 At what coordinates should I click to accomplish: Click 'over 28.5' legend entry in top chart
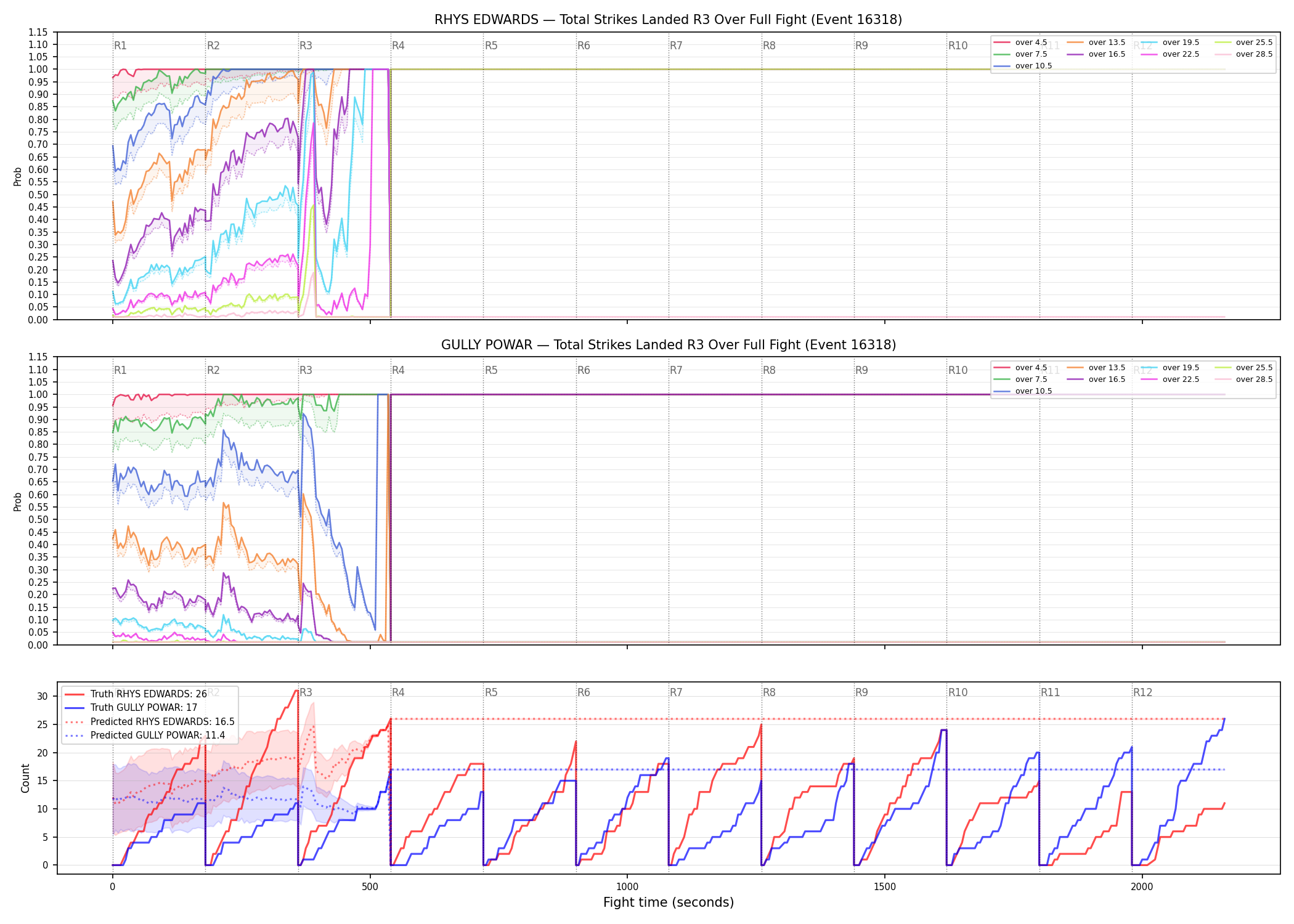1243,54
